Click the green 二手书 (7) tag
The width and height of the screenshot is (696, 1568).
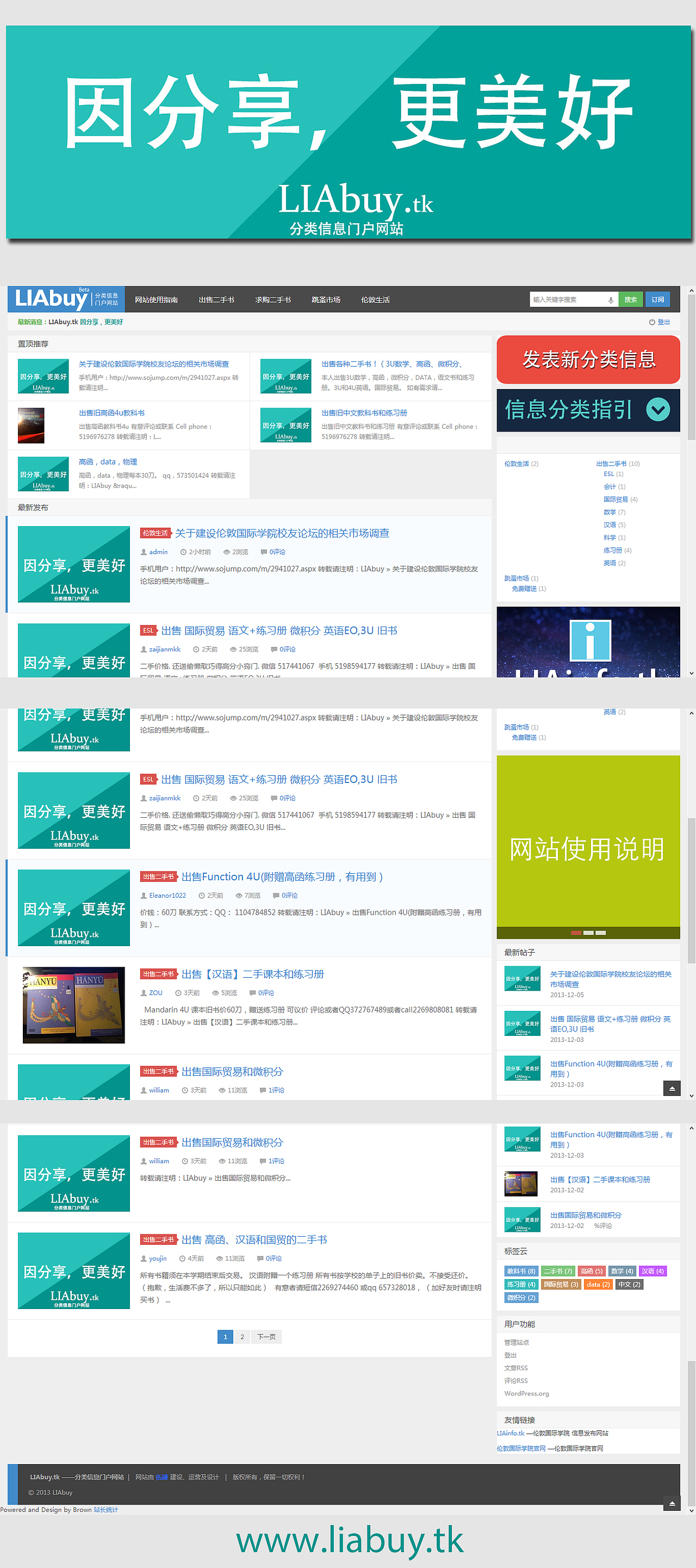click(x=558, y=1271)
